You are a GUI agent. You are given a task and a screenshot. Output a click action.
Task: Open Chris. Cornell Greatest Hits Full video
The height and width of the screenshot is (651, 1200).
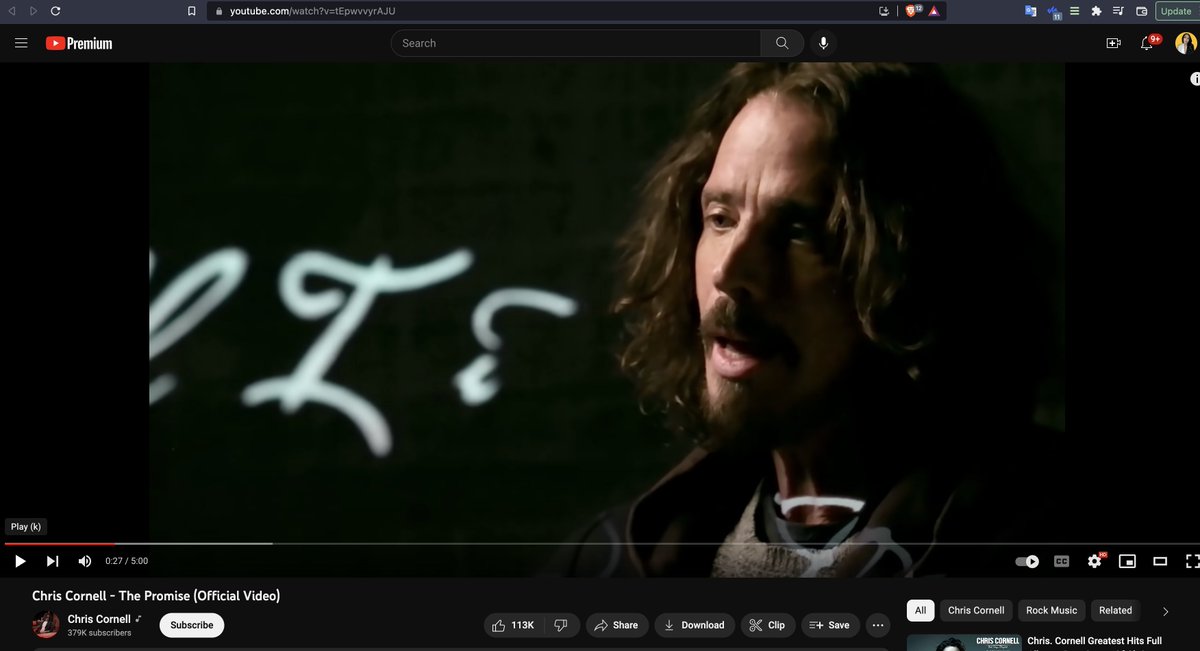(1094, 640)
